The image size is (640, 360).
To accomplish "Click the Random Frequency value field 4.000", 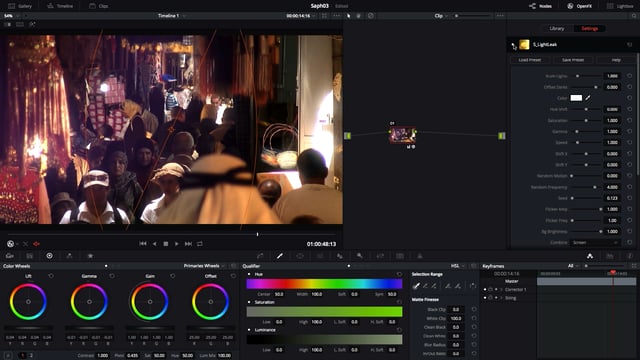I will [x=612, y=187].
